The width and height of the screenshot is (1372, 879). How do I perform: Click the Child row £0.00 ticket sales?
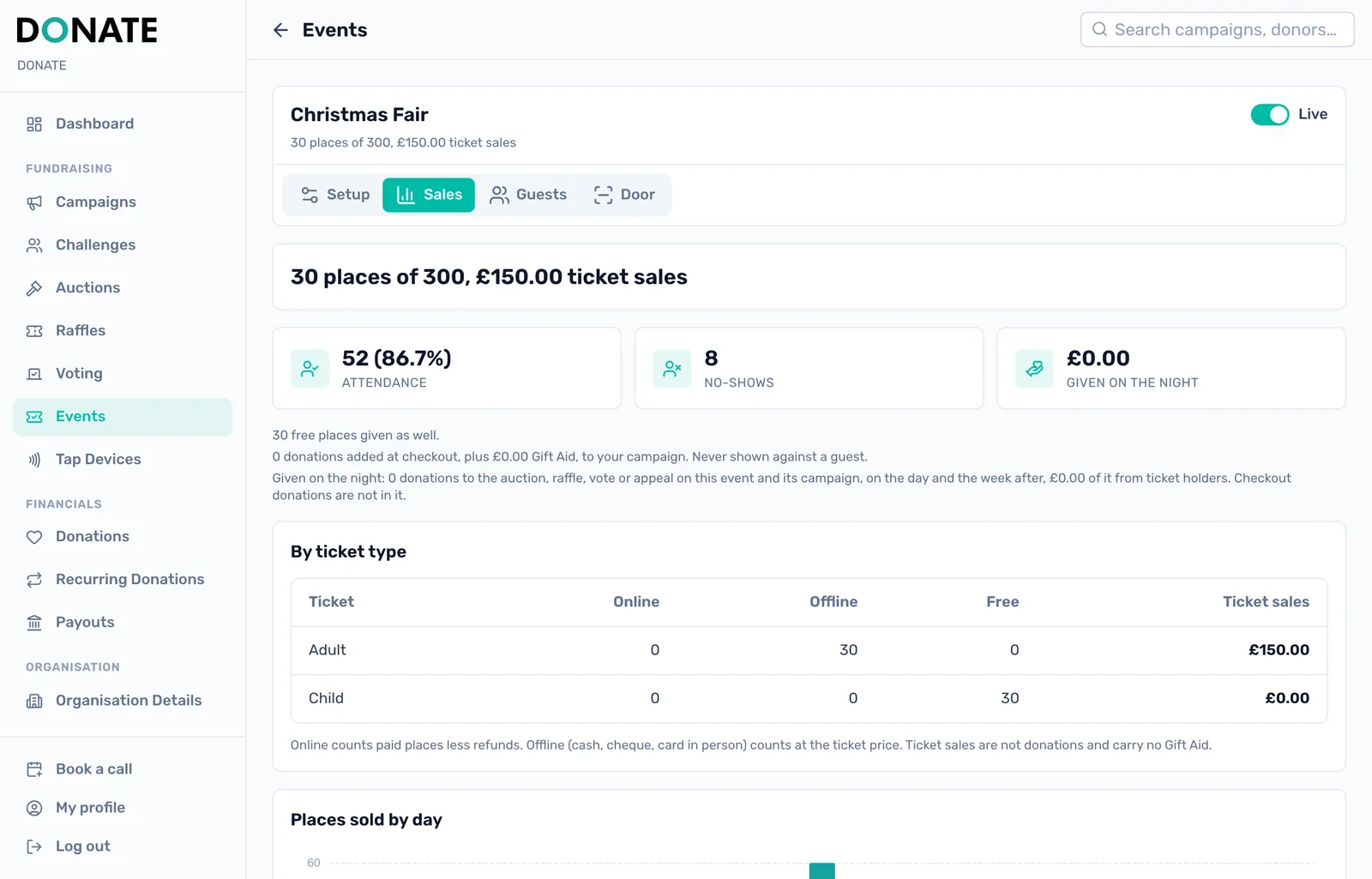click(1287, 698)
